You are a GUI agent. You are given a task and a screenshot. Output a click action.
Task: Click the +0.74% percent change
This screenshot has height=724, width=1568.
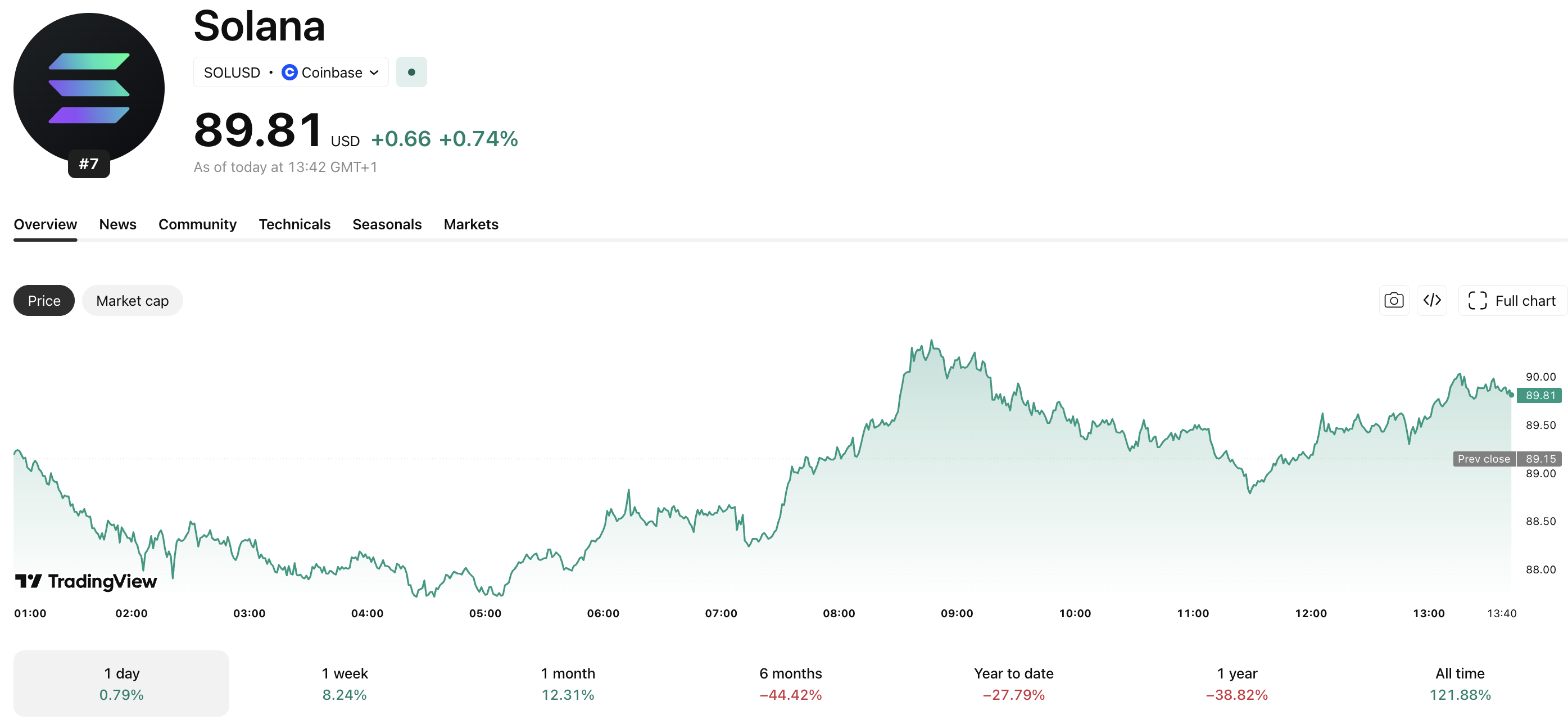coord(478,139)
